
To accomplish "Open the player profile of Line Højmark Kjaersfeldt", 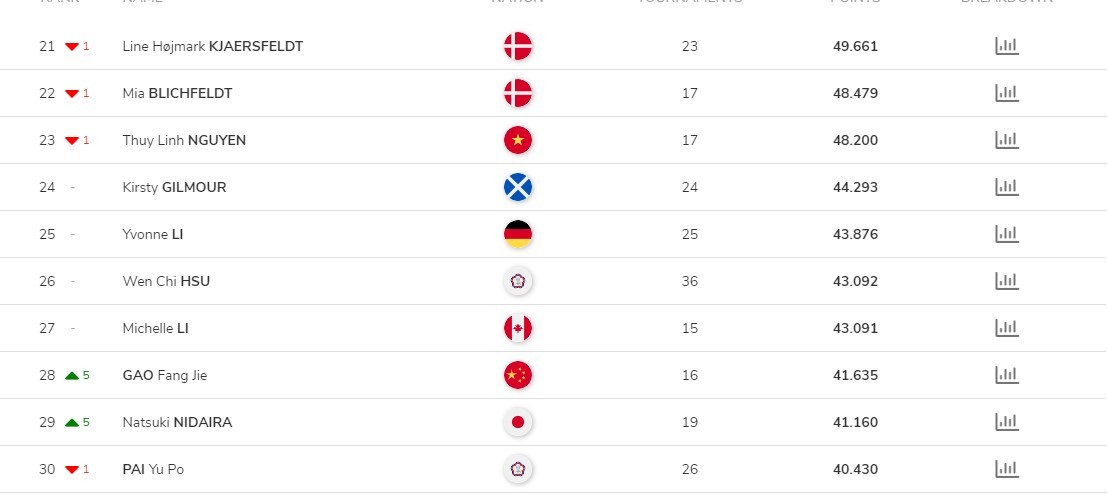I will click(213, 47).
